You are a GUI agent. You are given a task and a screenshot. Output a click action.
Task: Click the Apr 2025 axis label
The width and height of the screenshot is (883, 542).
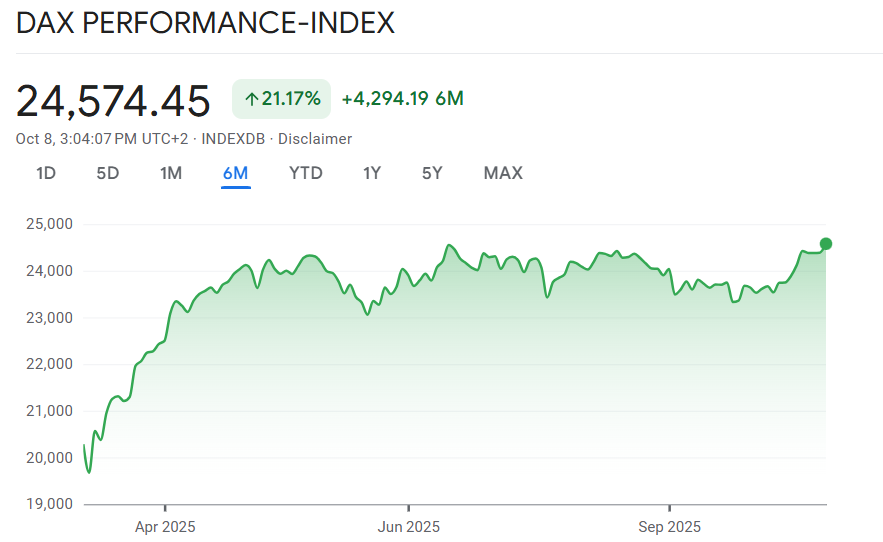165,526
